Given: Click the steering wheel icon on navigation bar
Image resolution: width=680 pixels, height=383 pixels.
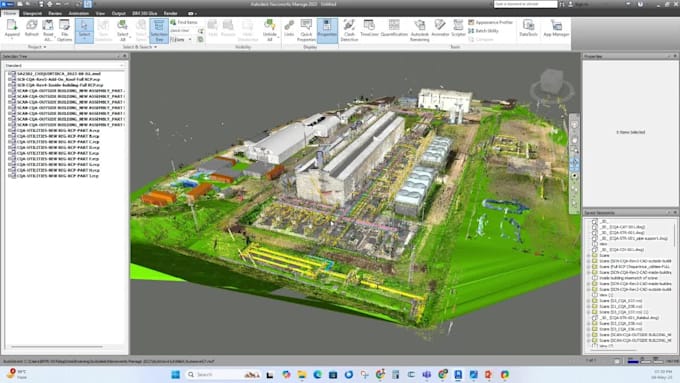Looking at the screenshot, I should [574, 125].
